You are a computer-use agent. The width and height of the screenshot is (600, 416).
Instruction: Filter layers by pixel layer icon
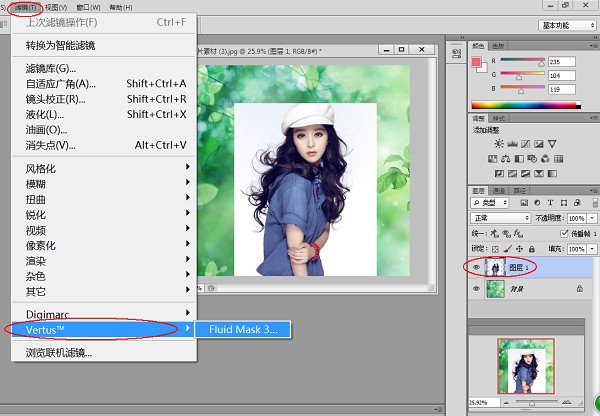pyautogui.click(x=524, y=203)
